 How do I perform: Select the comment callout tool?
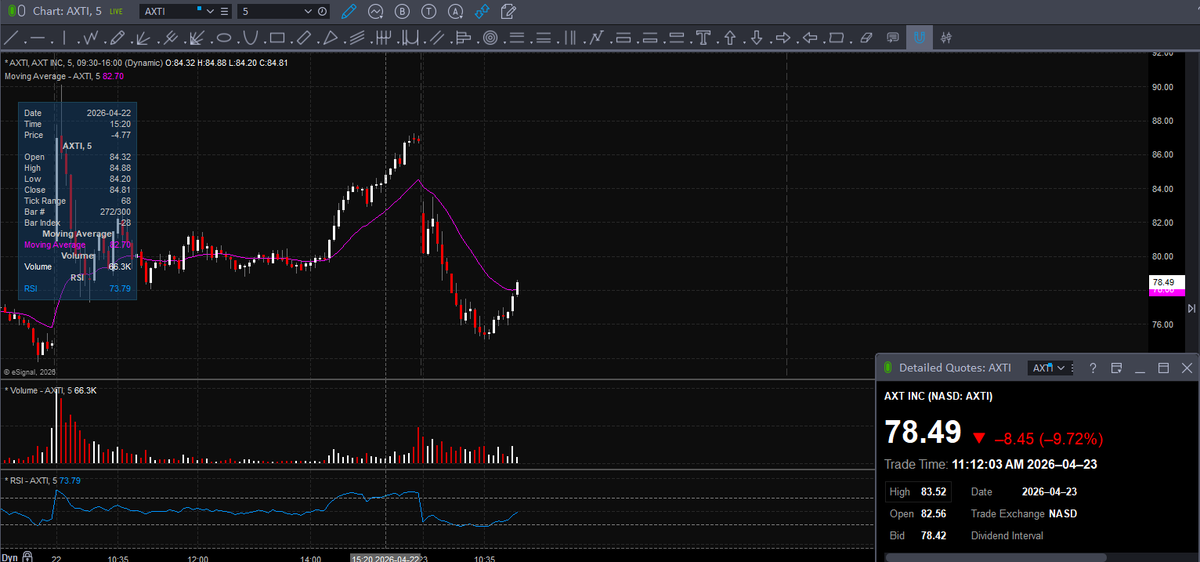[892, 38]
